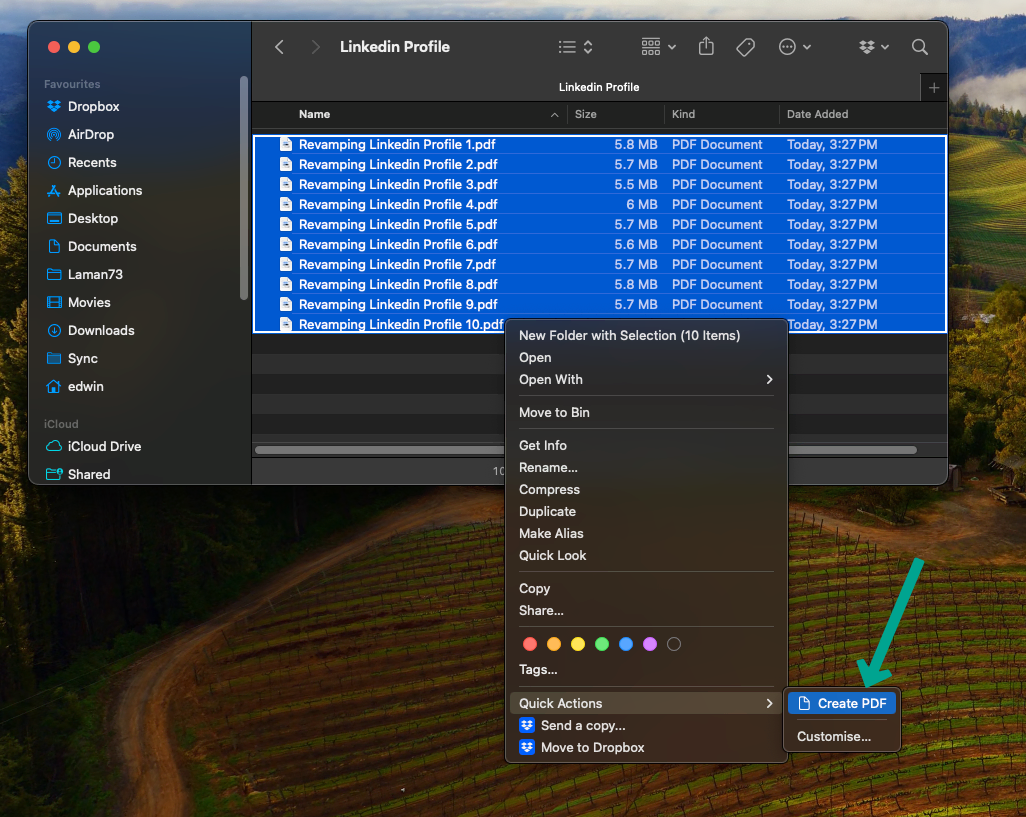Viewport: 1026px width, 817px height.
Task: Open the ellipsis Action menu
Action: pyautogui.click(x=794, y=47)
